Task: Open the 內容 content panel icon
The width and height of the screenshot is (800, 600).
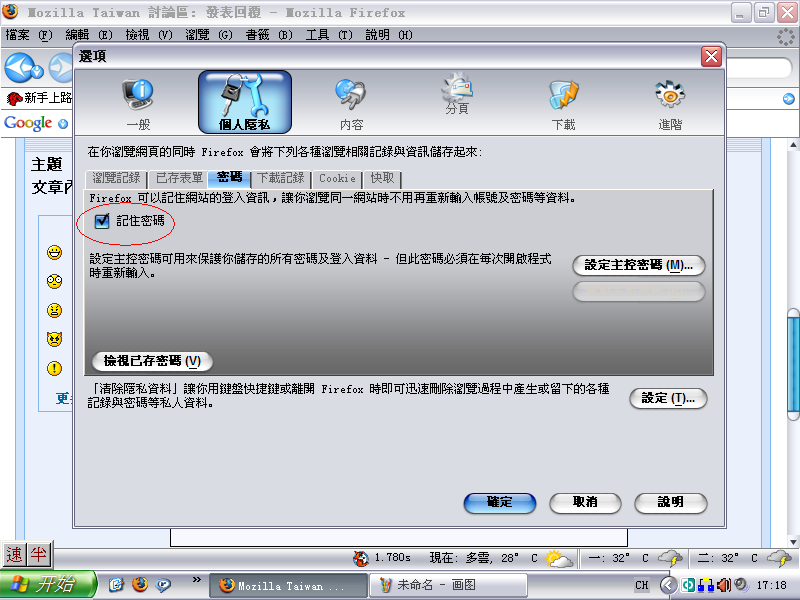Action: click(351, 105)
